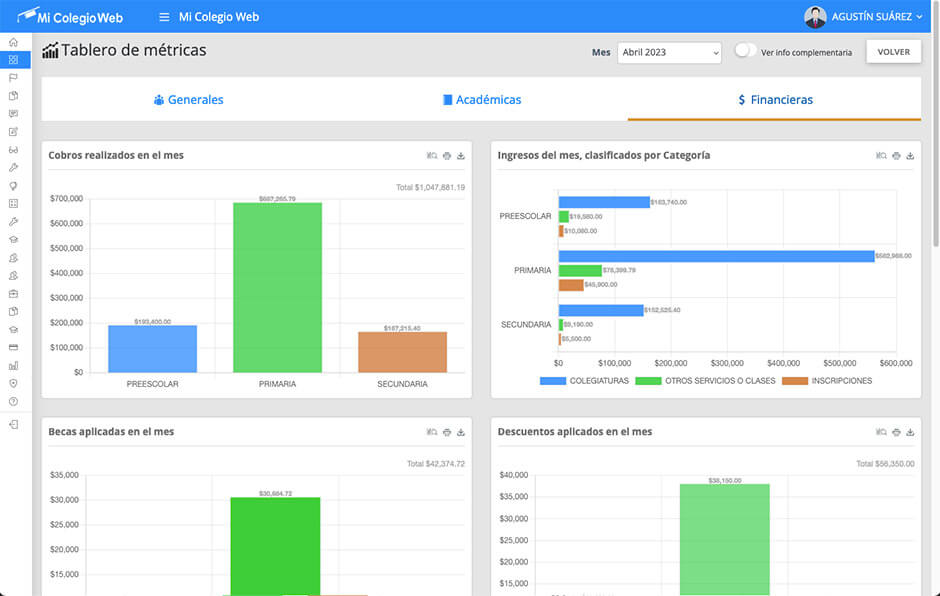Viewport: 940px width, 596px height.
Task: Switch to the Académicas tab
Action: tap(481, 100)
